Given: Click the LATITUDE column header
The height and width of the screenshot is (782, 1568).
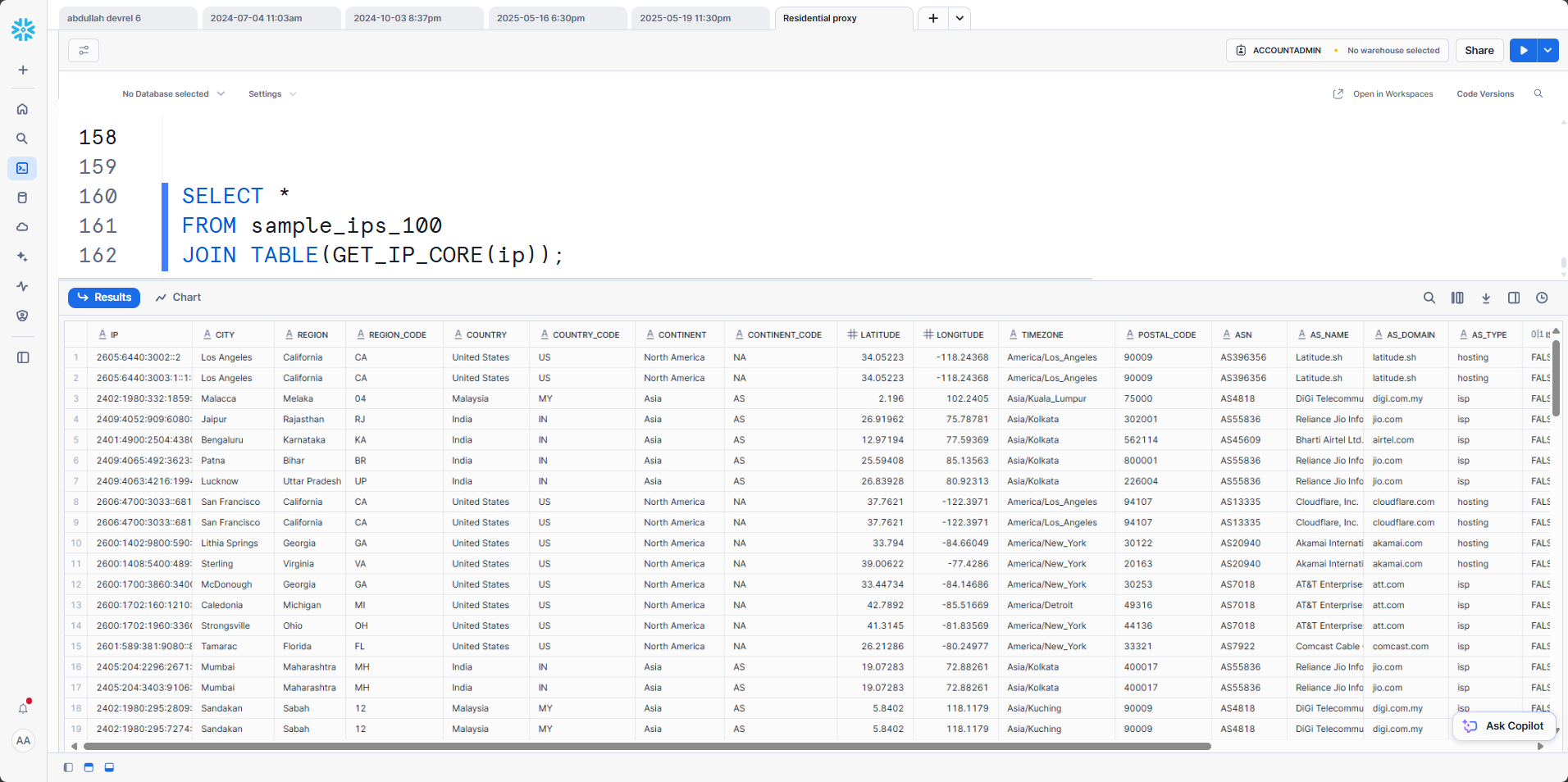Looking at the screenshot, I should point(875,334).
